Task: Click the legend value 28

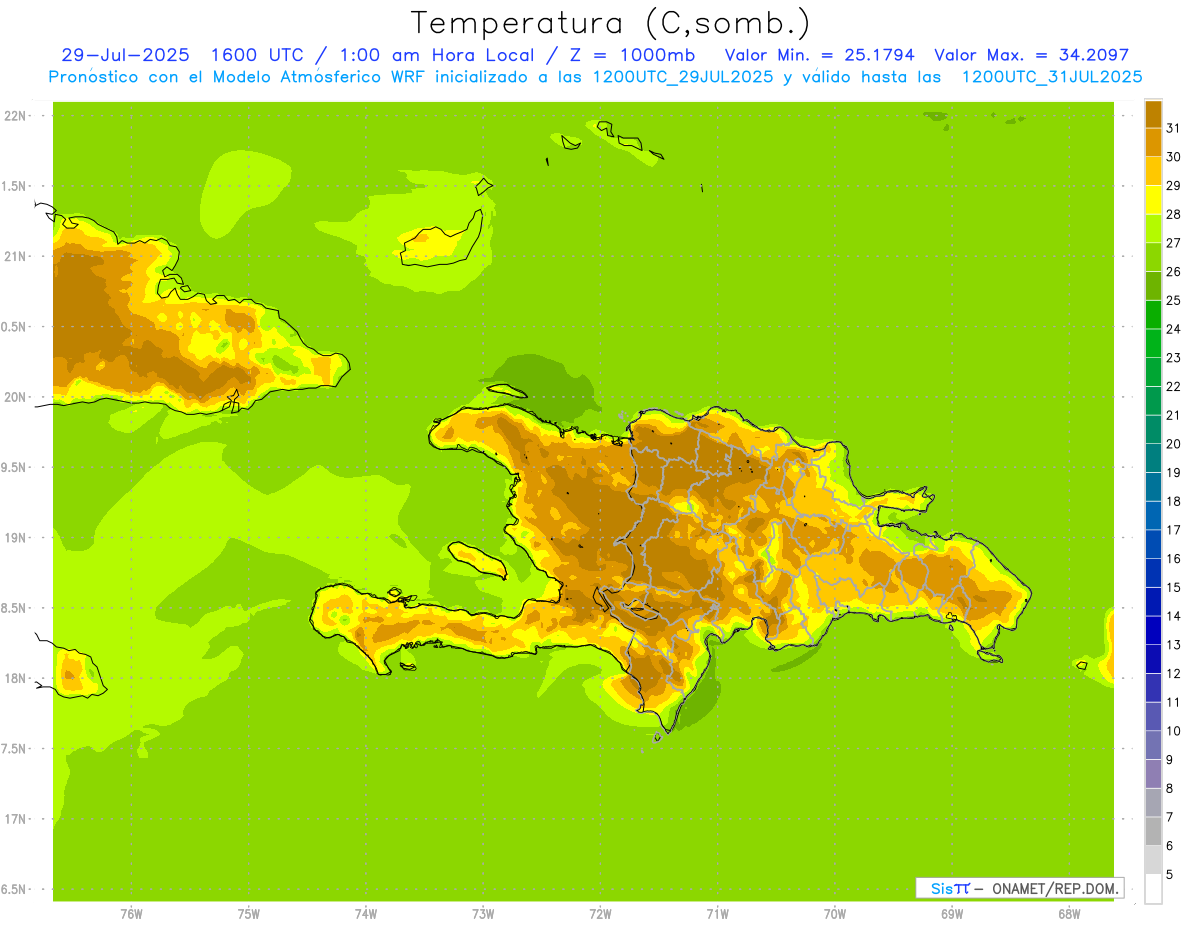Action: 1174,214
